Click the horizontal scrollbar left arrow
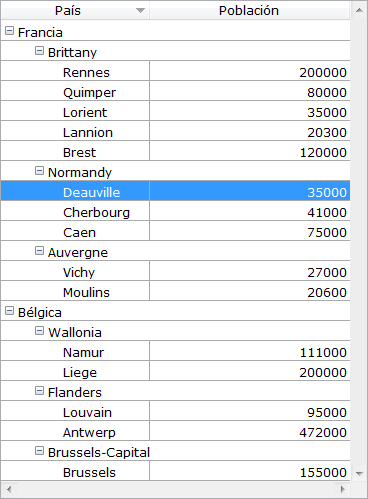This screenshot has height=499, width=368. 9,489
